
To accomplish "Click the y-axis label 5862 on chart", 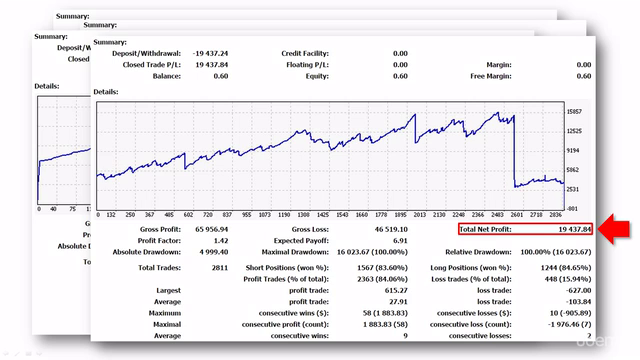I will [573, 170].
